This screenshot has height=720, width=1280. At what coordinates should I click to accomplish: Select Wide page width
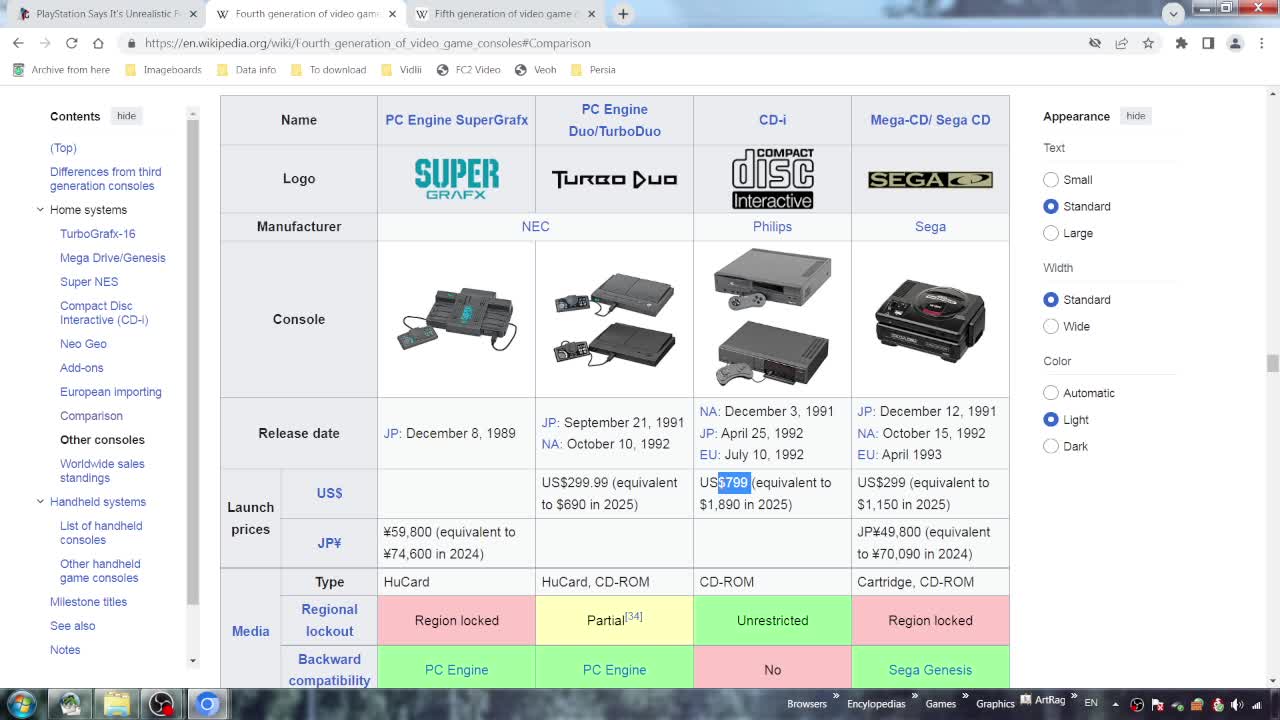(x=1051, y=326)
